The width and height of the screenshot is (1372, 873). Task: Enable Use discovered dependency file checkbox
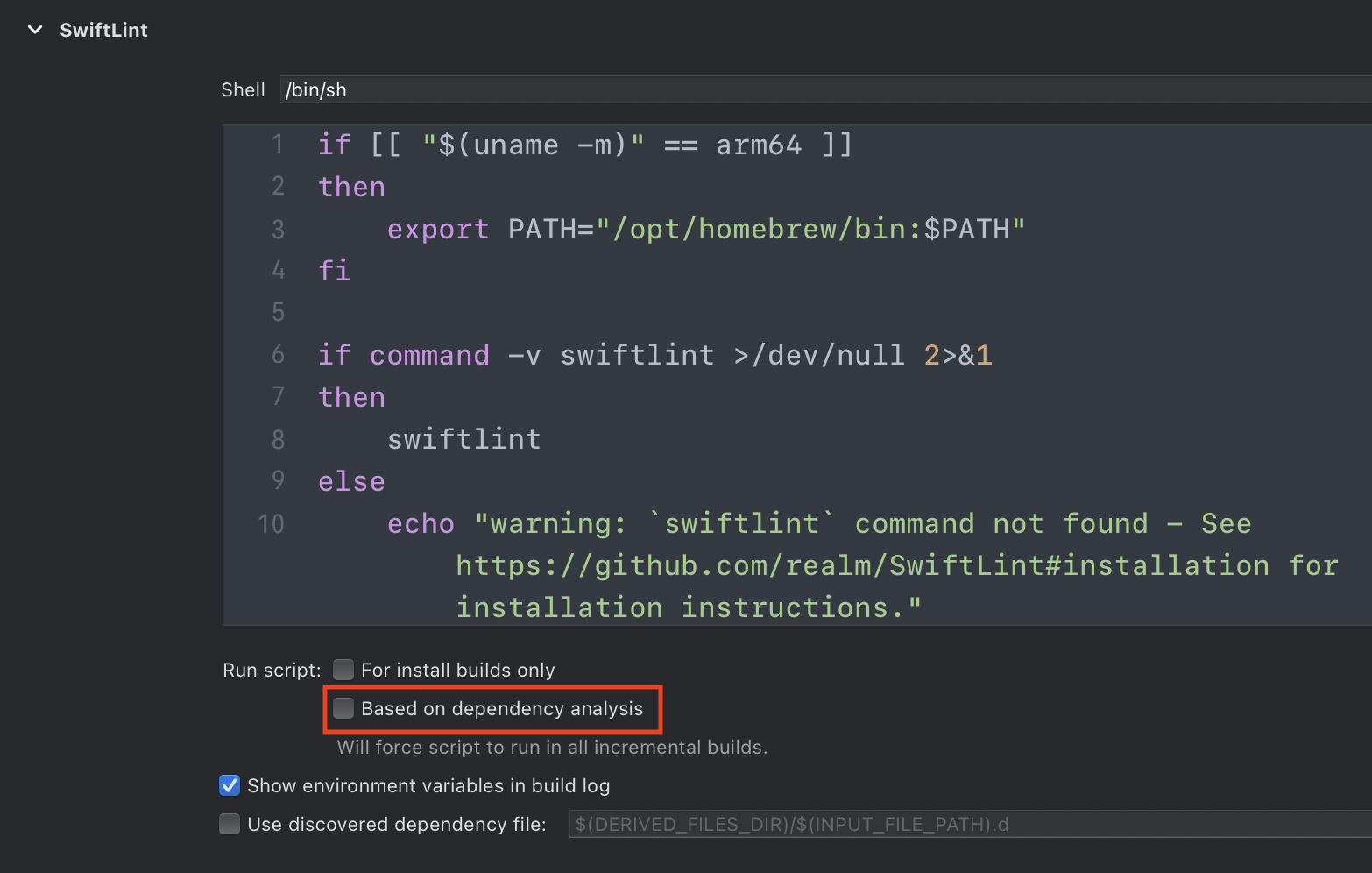click(230, 824)
